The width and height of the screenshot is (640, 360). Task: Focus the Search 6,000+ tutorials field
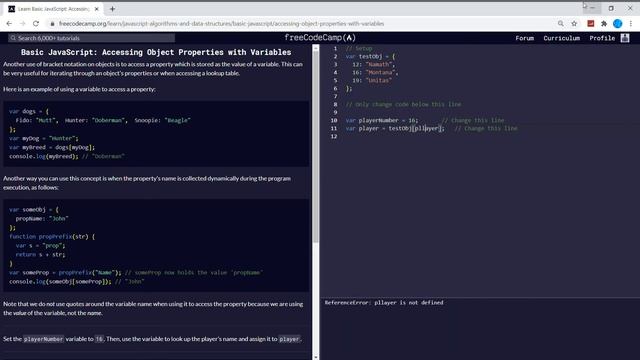[92, 38]
